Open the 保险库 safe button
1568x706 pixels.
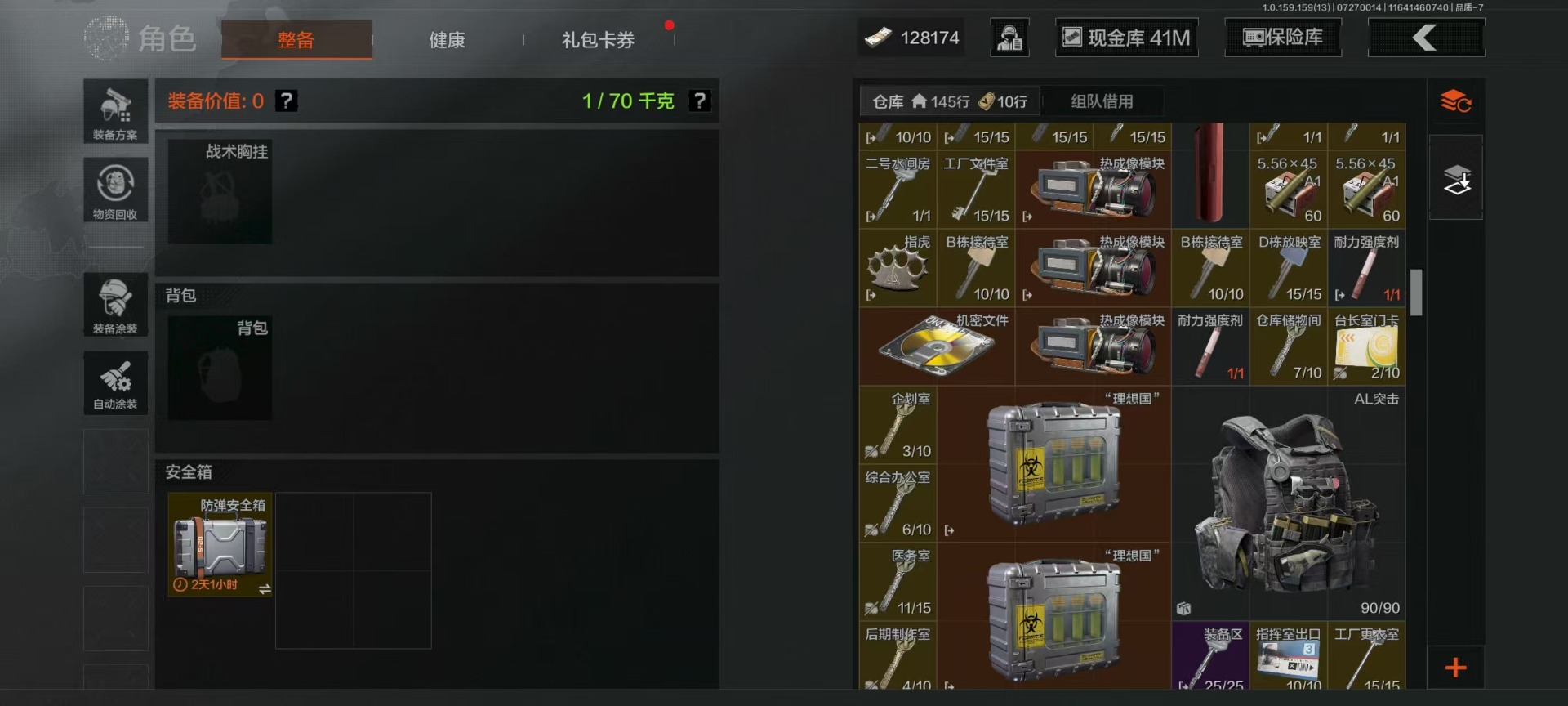click(1283, 38)
